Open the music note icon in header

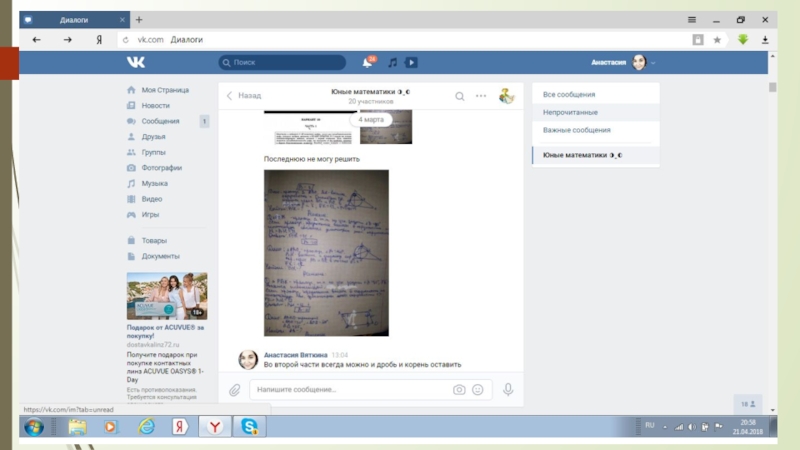[392, 62]
